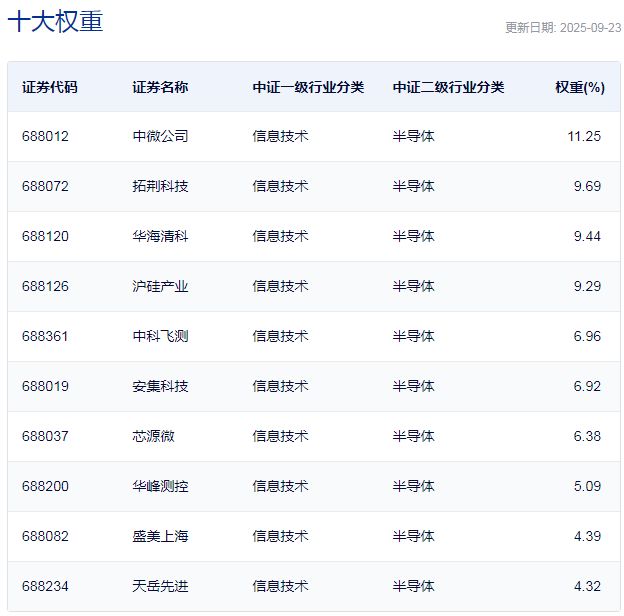Click 半导体 in the 芯源微 row
Image resolution: width=624 pixels, height=616 pixels.
413,436
